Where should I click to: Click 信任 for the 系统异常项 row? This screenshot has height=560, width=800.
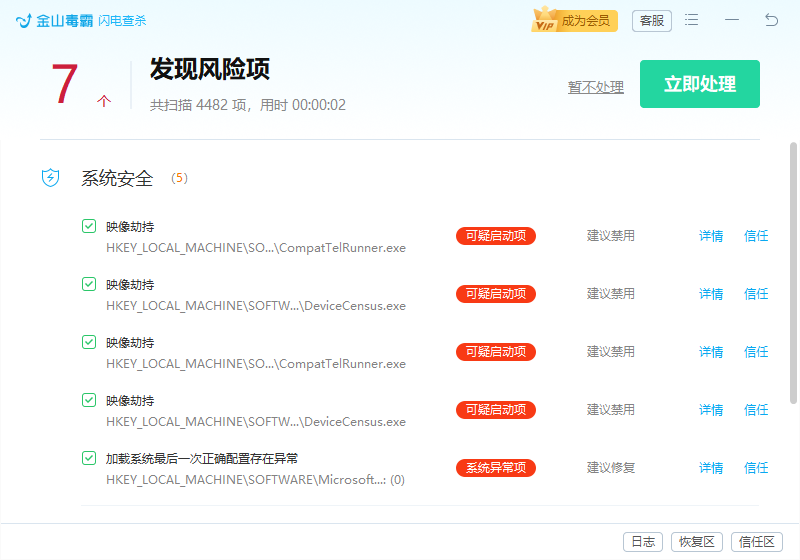tap(756, 468)
